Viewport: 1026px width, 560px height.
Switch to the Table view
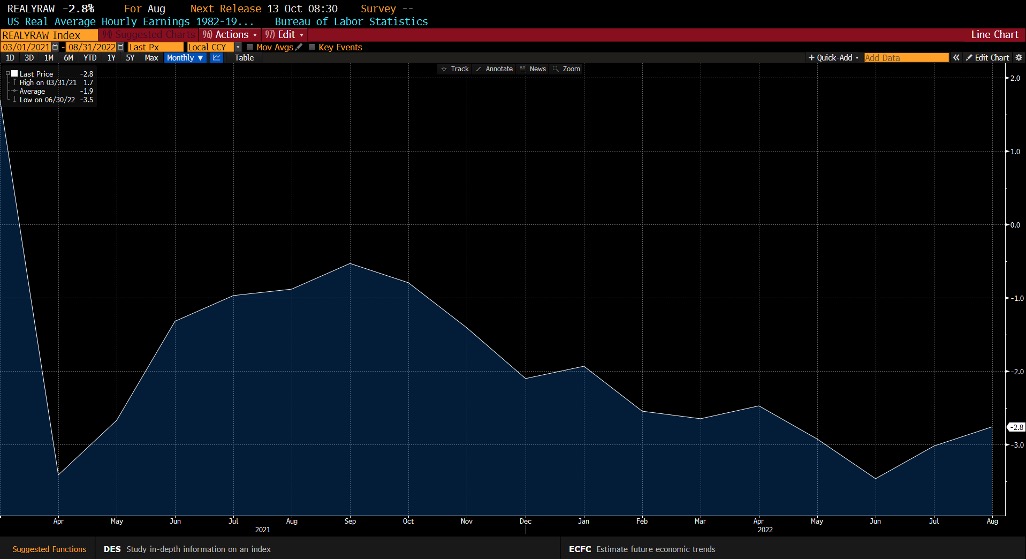tap(244, 58)
